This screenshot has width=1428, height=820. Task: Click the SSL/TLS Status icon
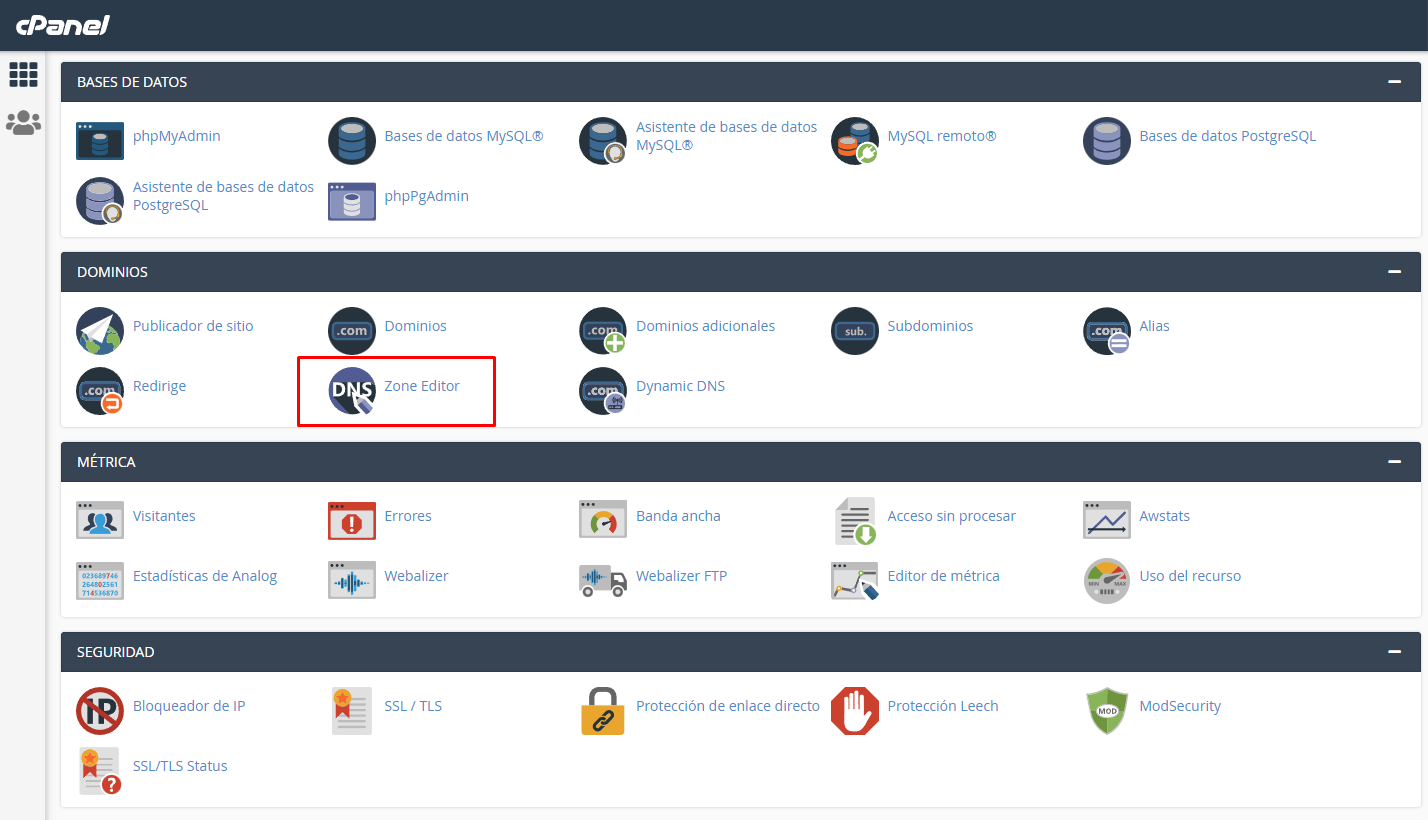(100, 771)
